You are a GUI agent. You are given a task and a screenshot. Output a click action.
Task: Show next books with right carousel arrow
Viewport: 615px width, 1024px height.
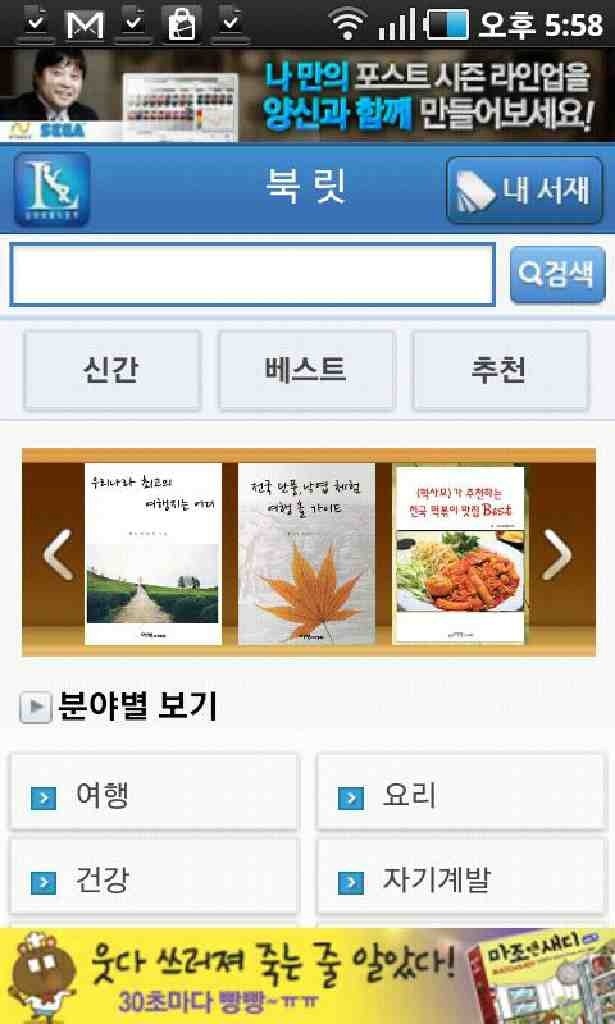(558, 554)
